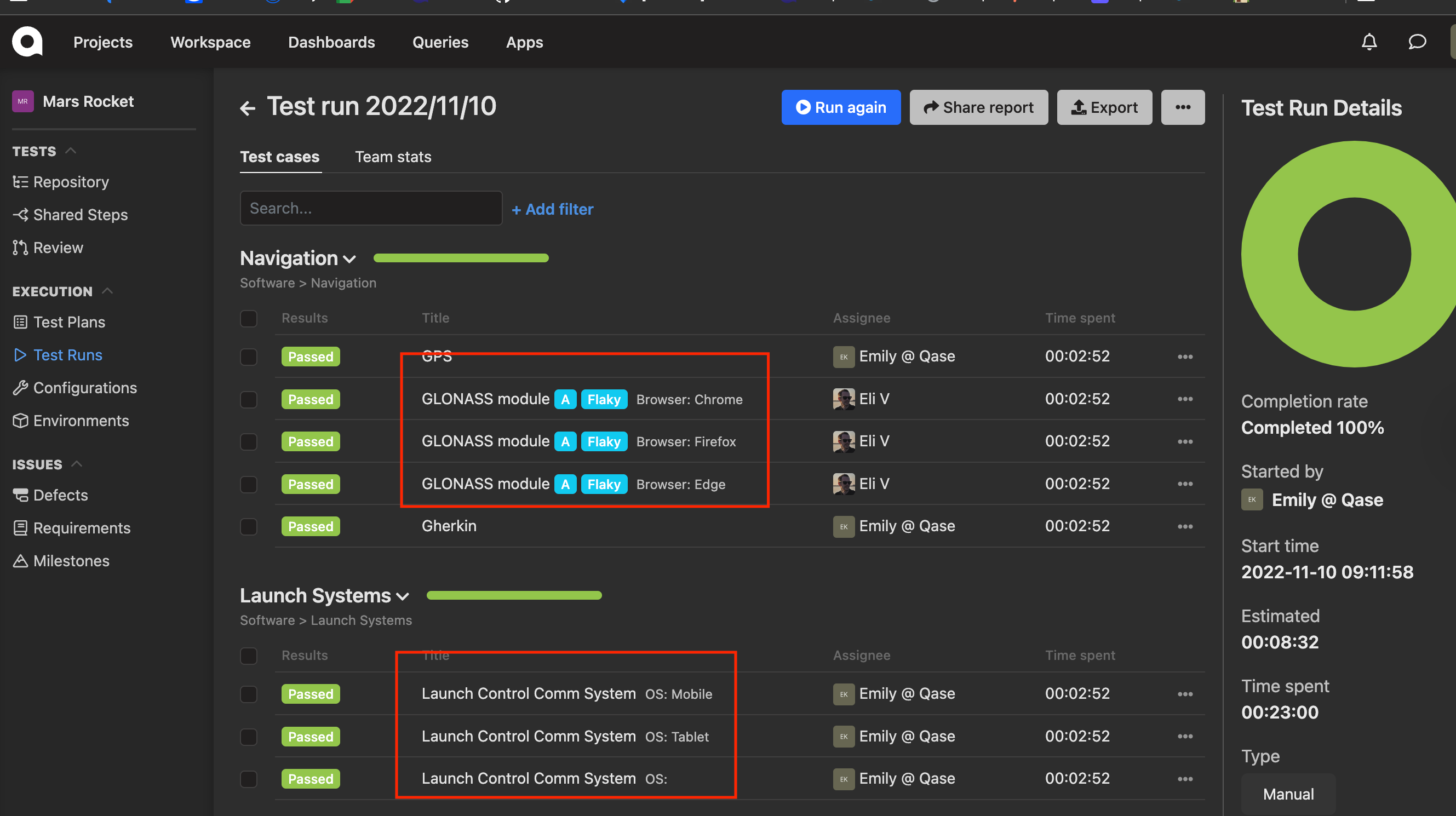Check the Gherkin test case

click(x=249, y=527)
